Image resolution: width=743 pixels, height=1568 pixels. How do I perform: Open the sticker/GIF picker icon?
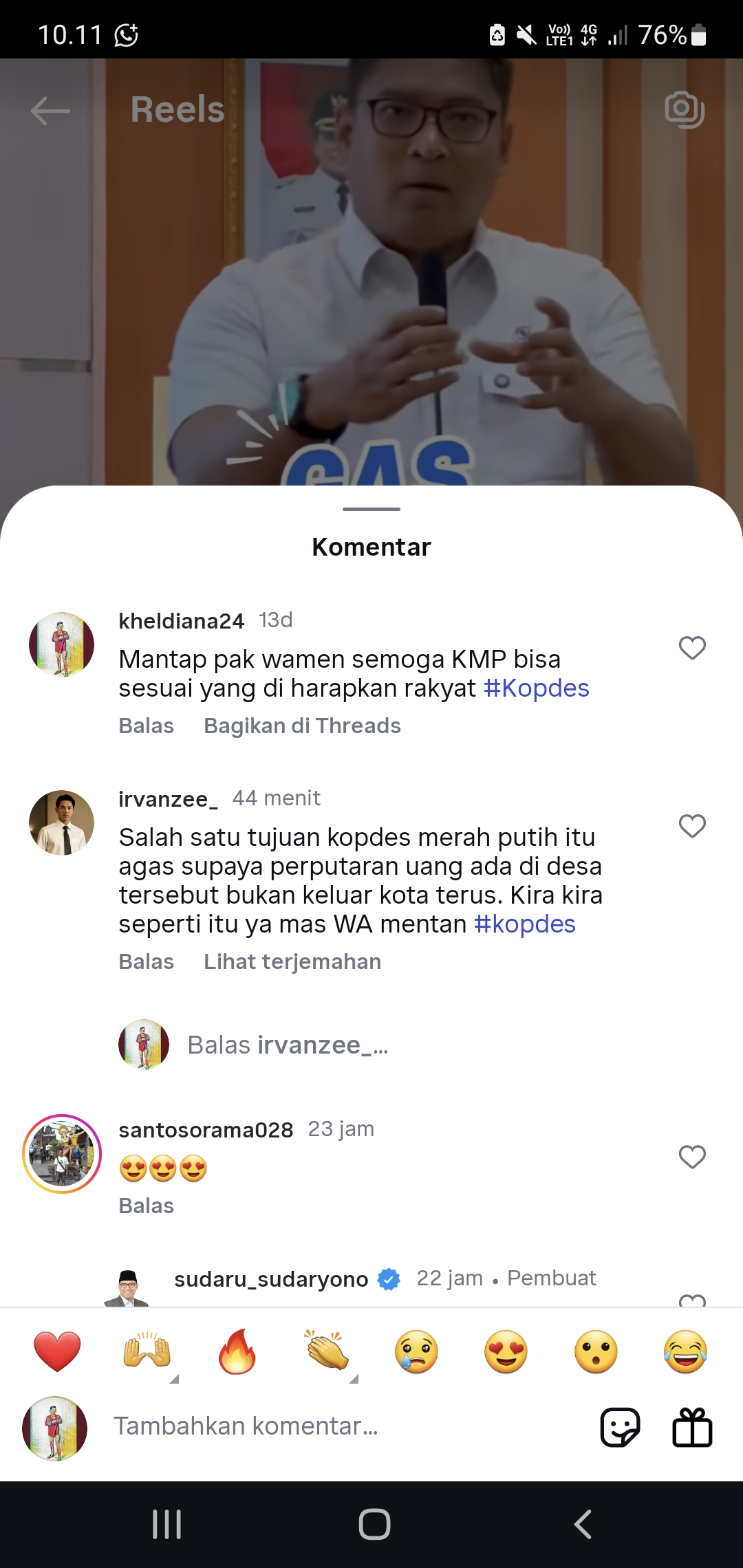tap(620, 1427)
